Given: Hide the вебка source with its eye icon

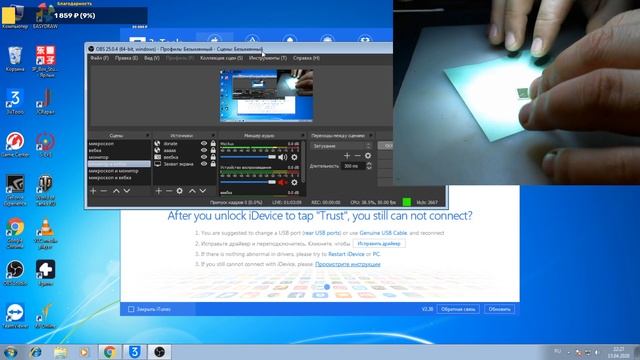Looking at the screenshot, I should tap(204, 157).
